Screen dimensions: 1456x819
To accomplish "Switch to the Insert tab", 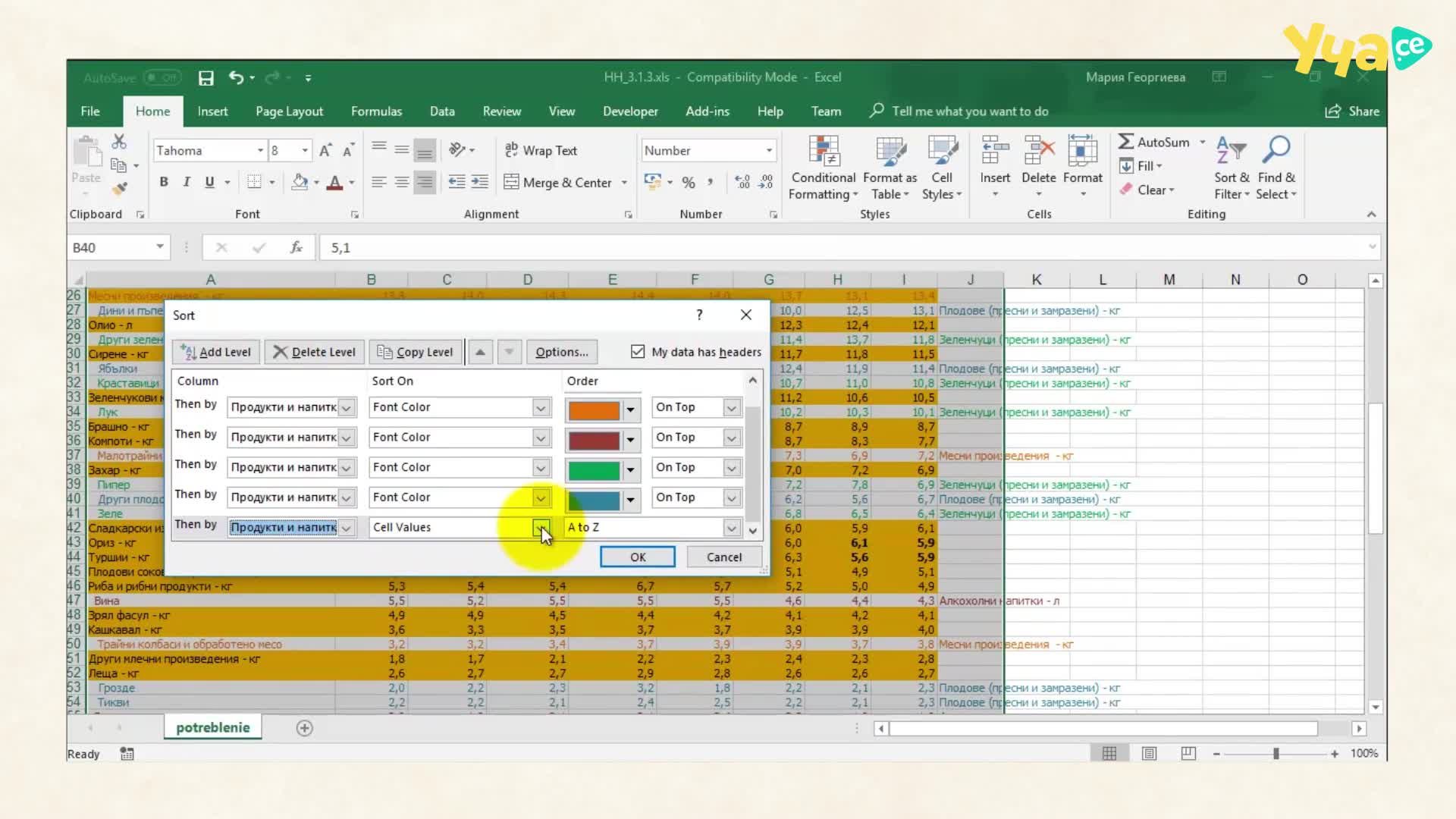I will tap(212, 111).
